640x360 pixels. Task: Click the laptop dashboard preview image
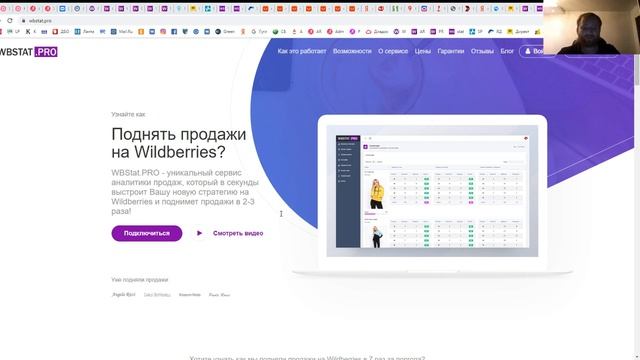(432, 191)
